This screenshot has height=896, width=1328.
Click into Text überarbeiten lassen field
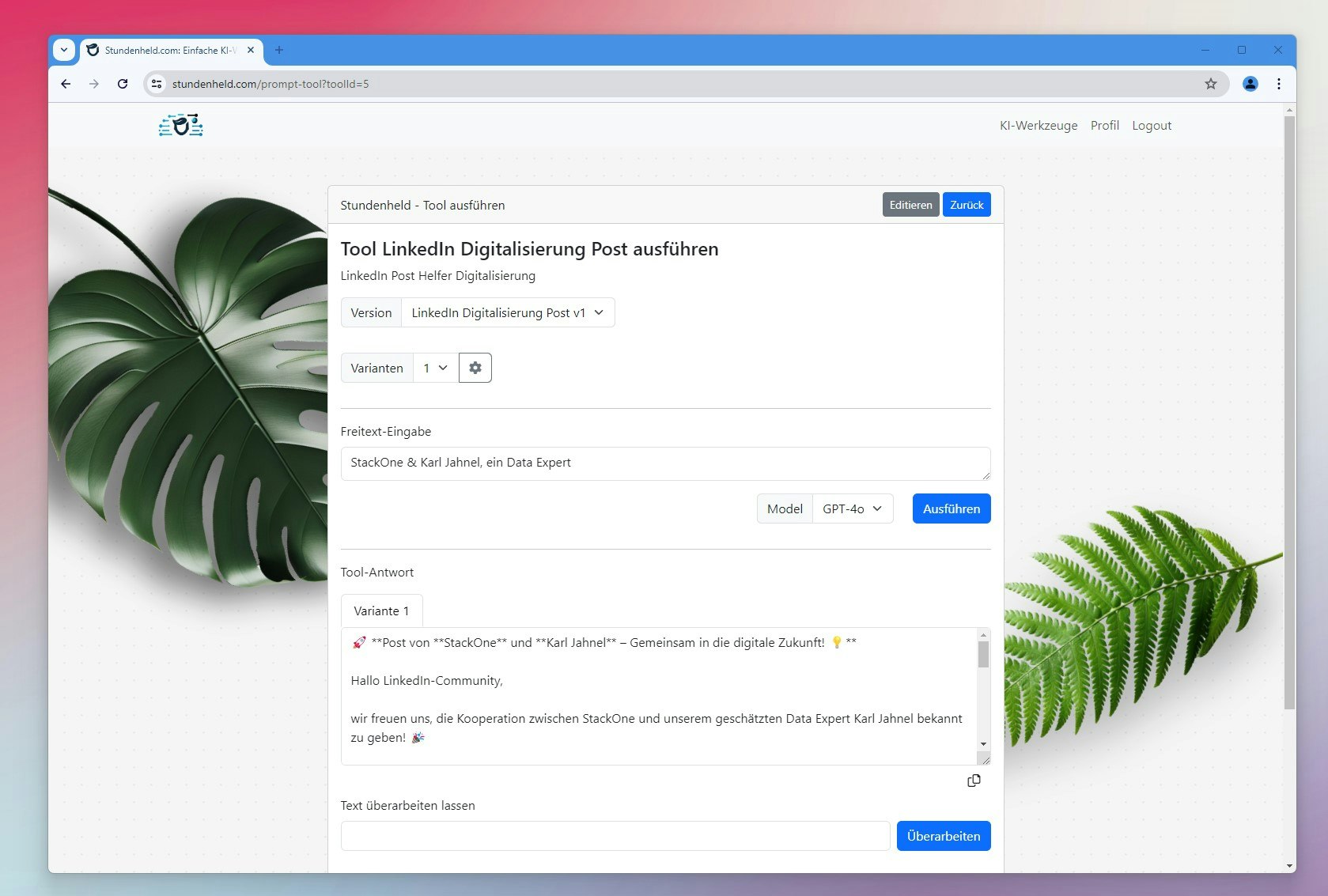pos(615,836)
